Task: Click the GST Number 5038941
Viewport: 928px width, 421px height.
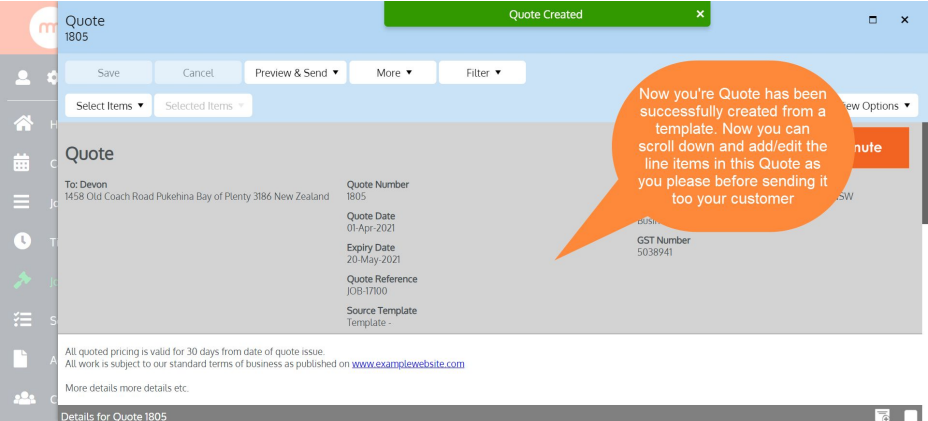Action: click(x=655, y=252)
